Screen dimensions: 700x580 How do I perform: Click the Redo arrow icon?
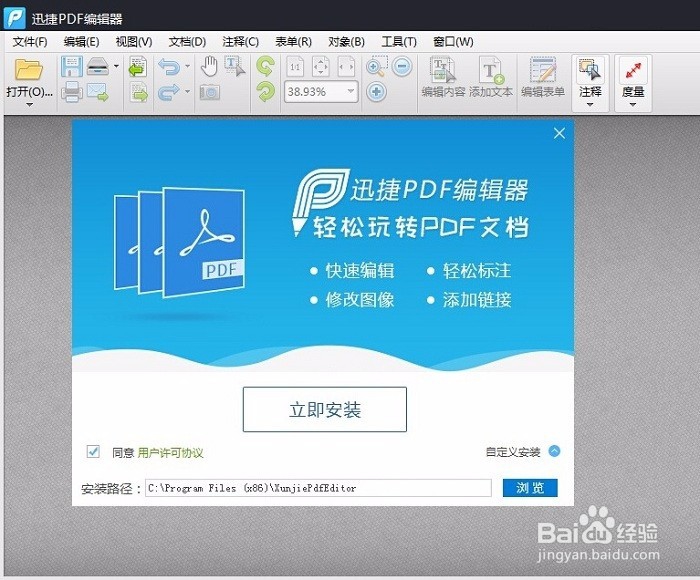[x=169, y=92]
